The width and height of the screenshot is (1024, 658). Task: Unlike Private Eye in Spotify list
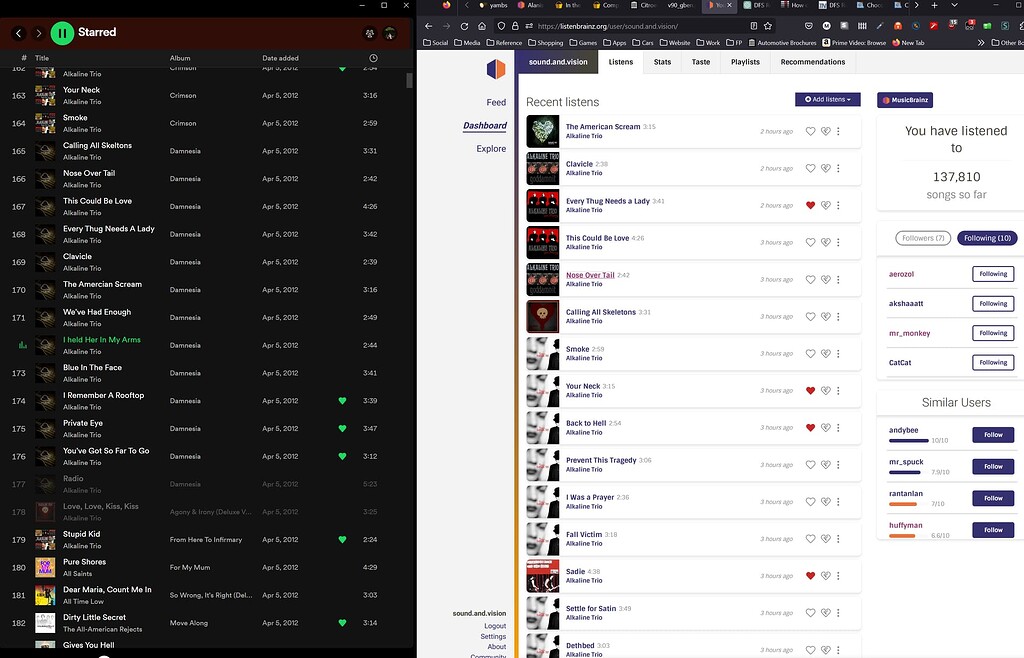pos(342,428)
